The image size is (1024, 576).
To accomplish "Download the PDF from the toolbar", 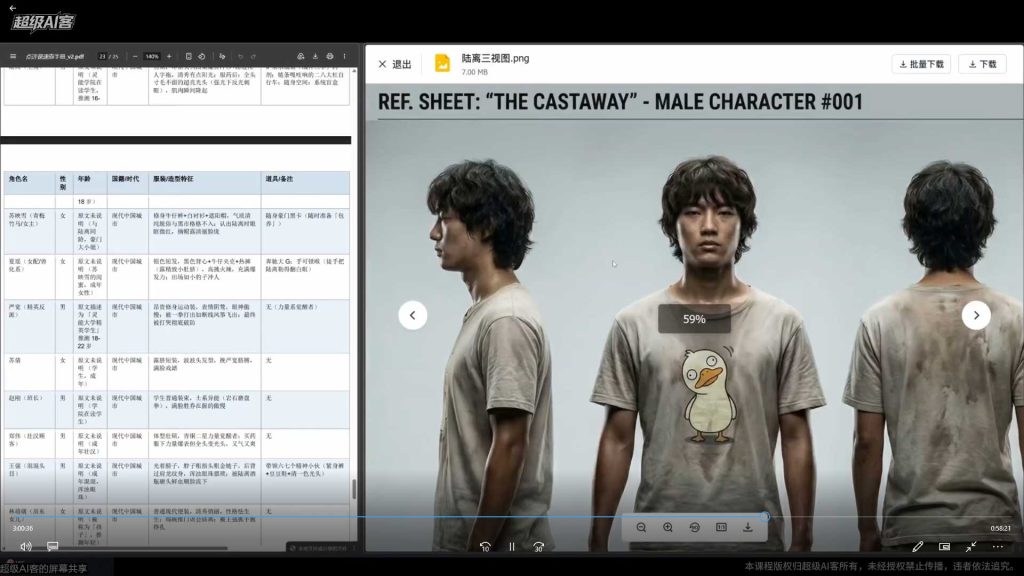I will point(316,56).
